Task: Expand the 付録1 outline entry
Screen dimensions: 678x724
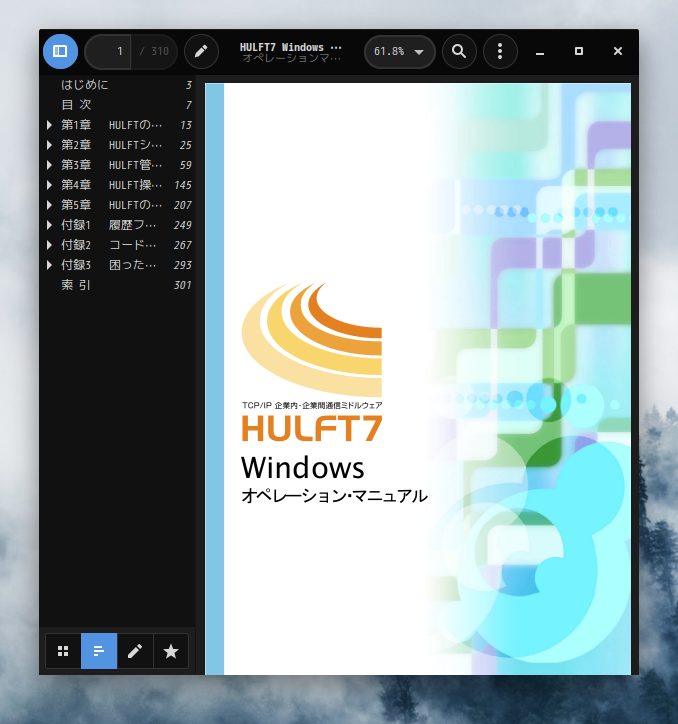Action: [49, 225]
